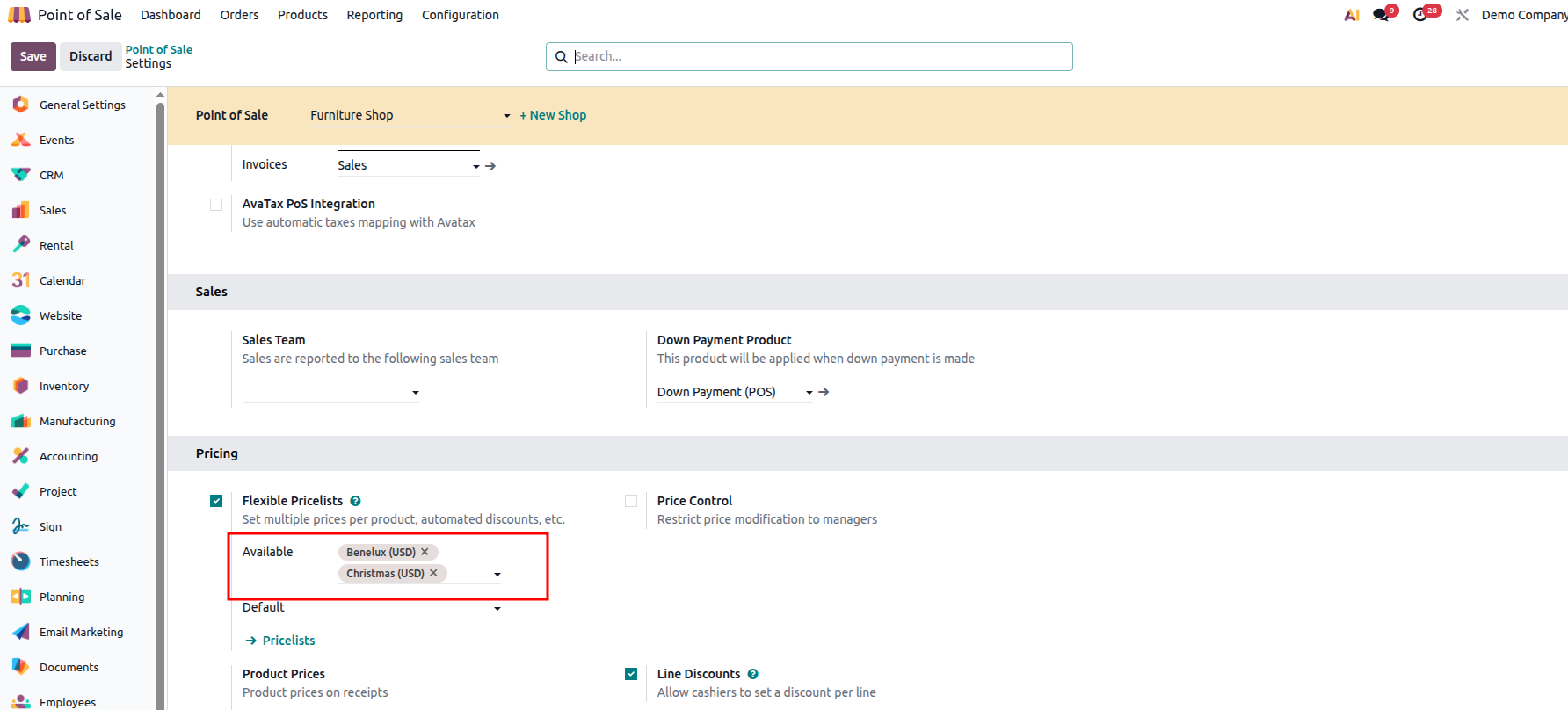1568x710 pixels.
Task: Open the activities clock icon
Action: 1420,15
